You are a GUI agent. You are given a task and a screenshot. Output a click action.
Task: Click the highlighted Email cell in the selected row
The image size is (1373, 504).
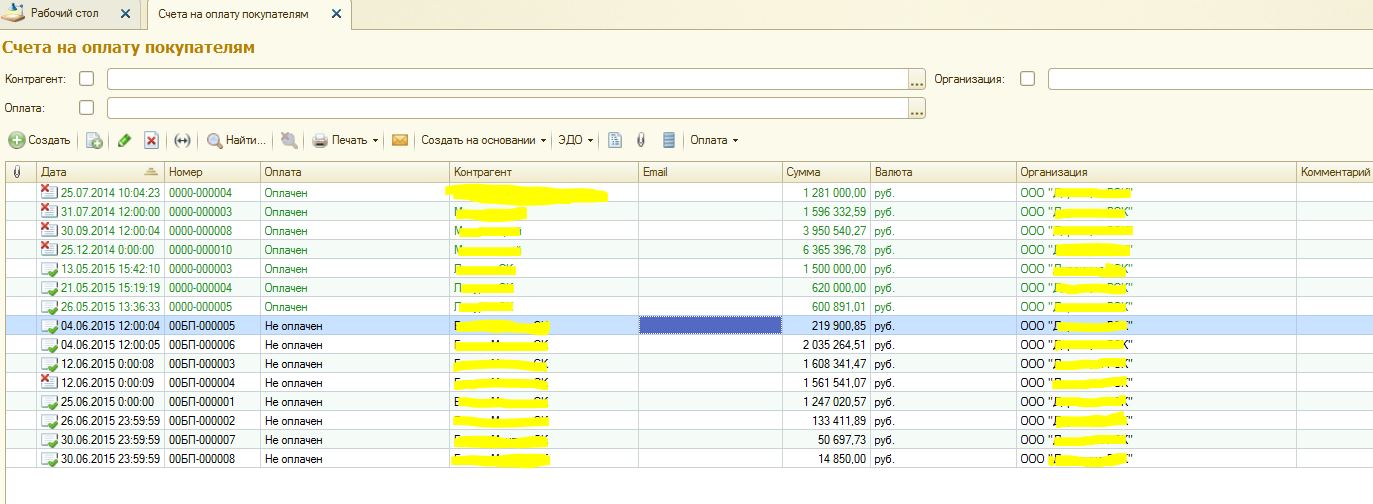(x=710, y=325)
